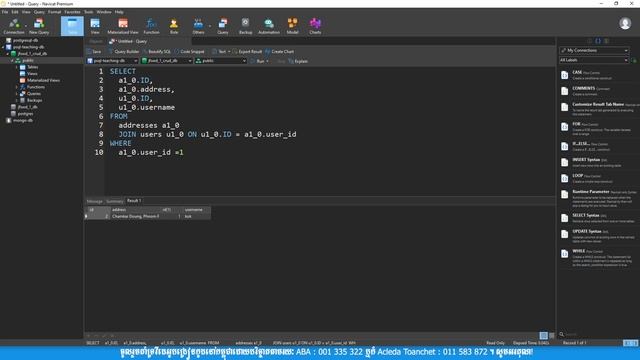Click the IF...ELSE snippet icon
The image size is (640, 360).
point(564,147)
